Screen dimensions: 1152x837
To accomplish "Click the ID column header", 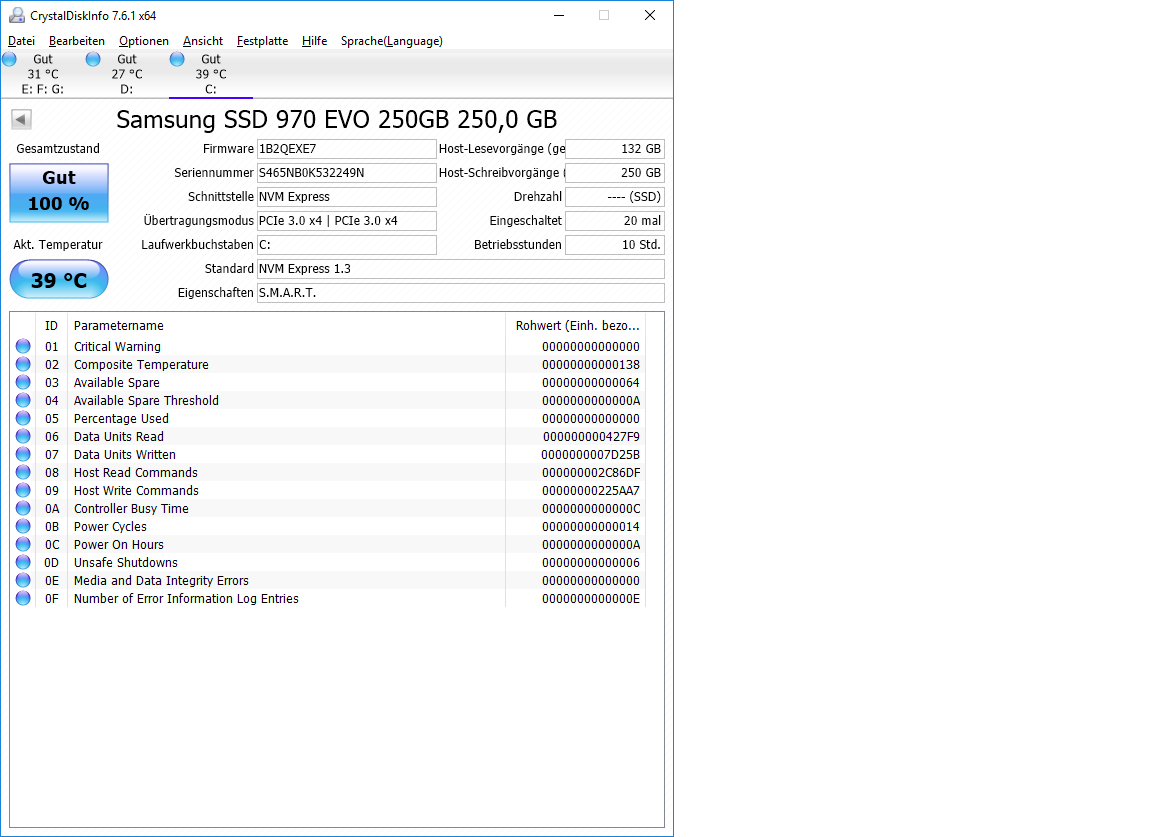I will [51, 326].
